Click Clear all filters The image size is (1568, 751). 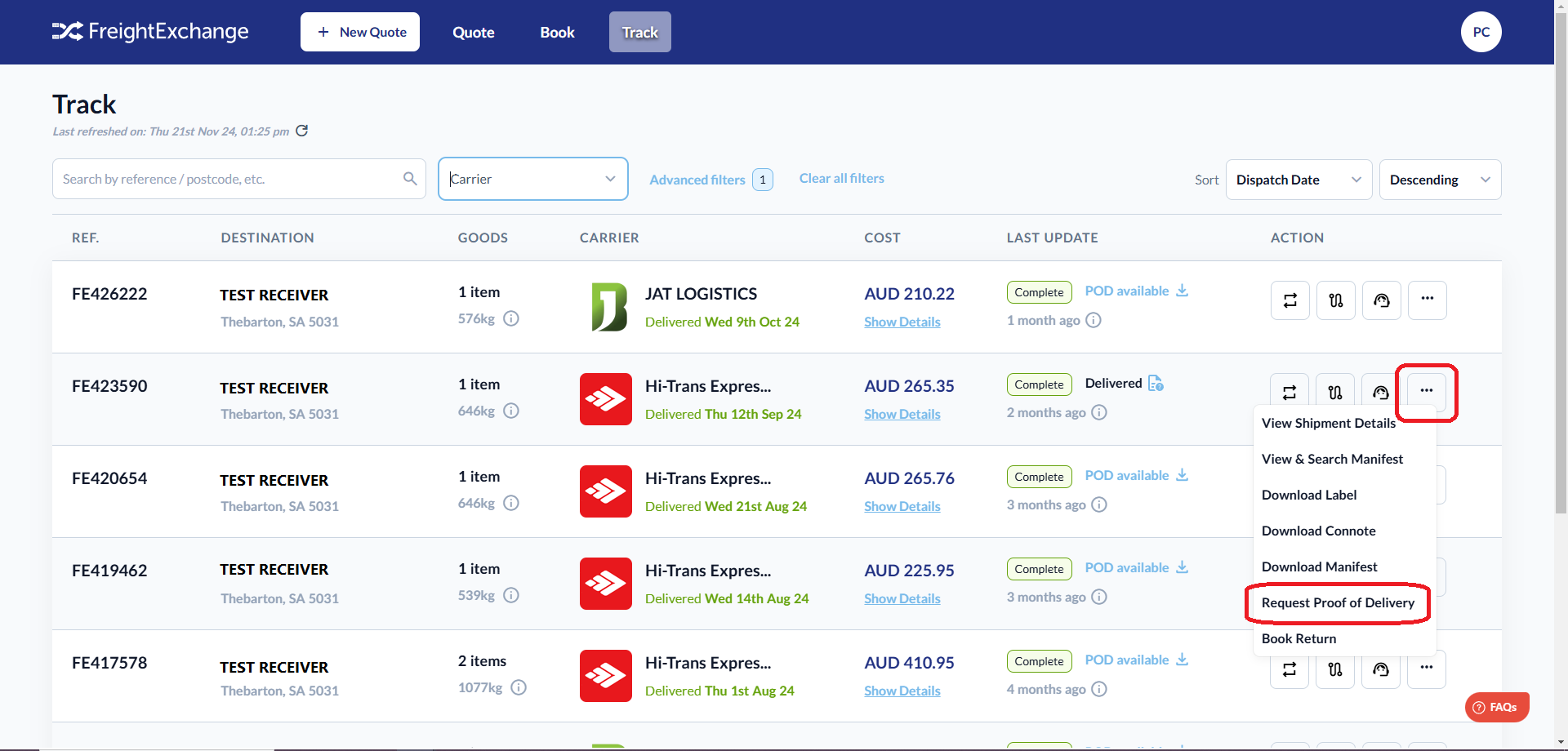click(842, 178)
